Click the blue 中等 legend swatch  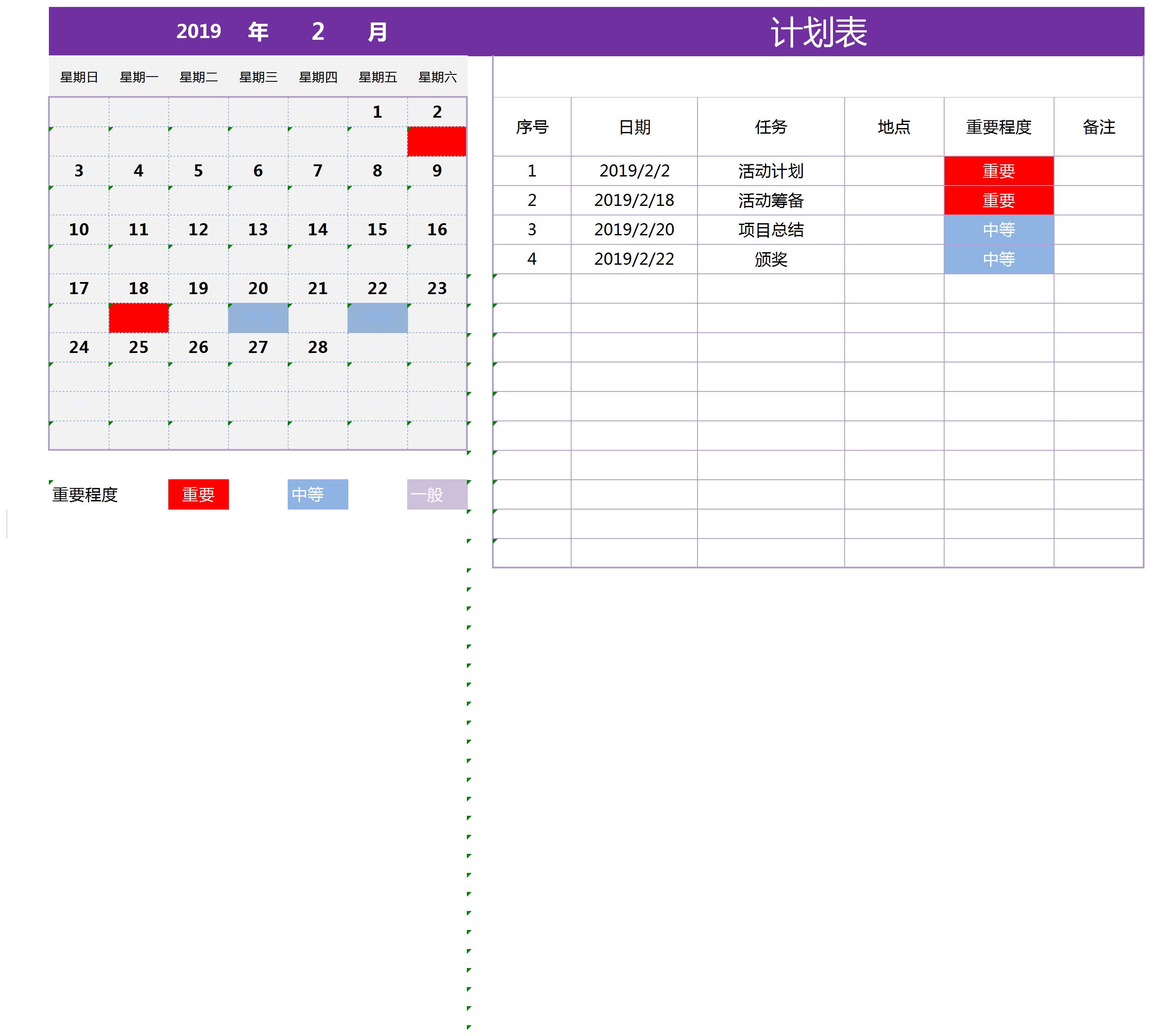(x=317, y=494)
